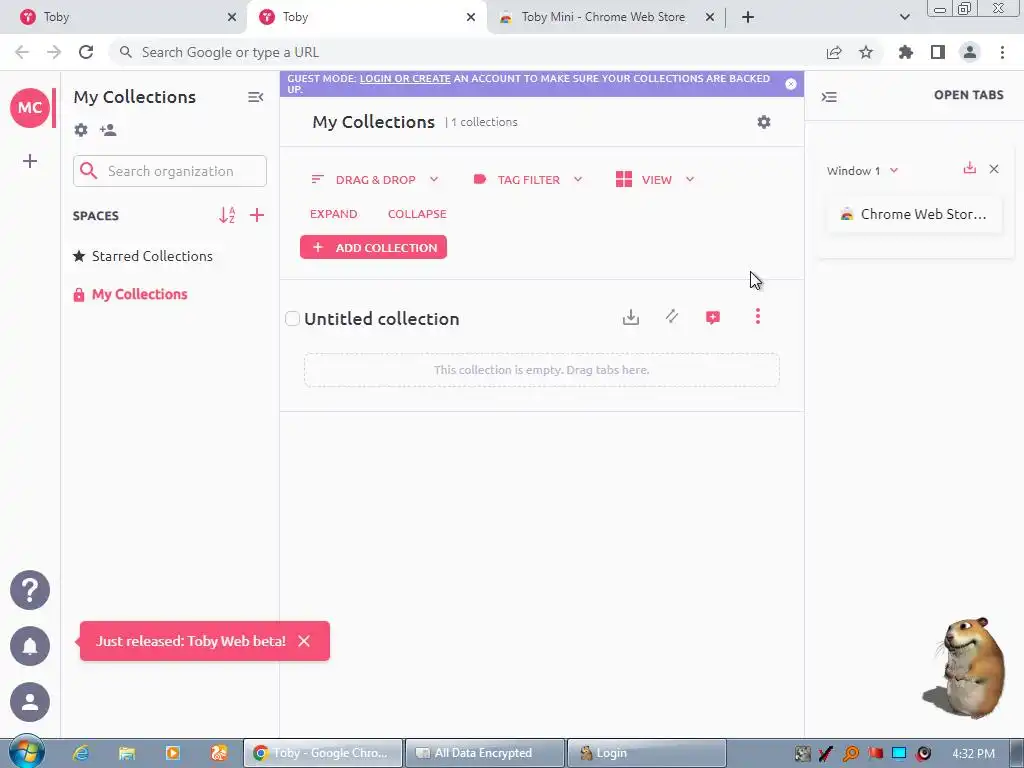This screenshot has height=768, width=1024.
Task: Switch to Toby Mini Chrome Web Store tab
Action: pos(607,17)
